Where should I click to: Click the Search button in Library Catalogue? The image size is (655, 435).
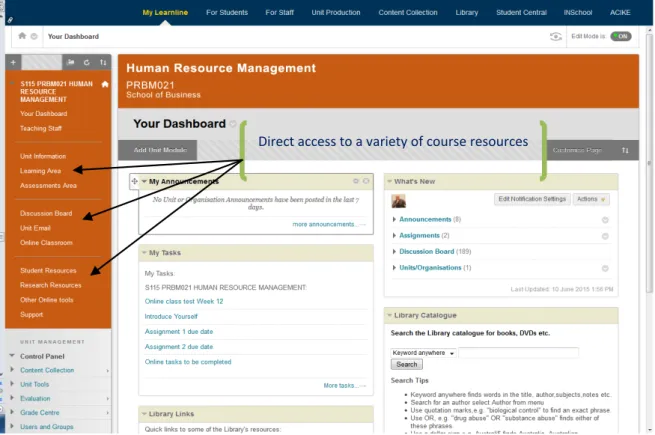pyautogui.click(x=406, y=364)
